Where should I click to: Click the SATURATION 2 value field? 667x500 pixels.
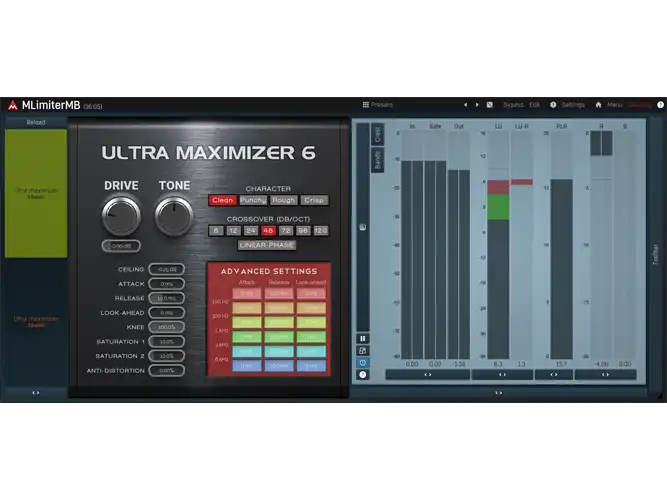[x=167, y=356]
